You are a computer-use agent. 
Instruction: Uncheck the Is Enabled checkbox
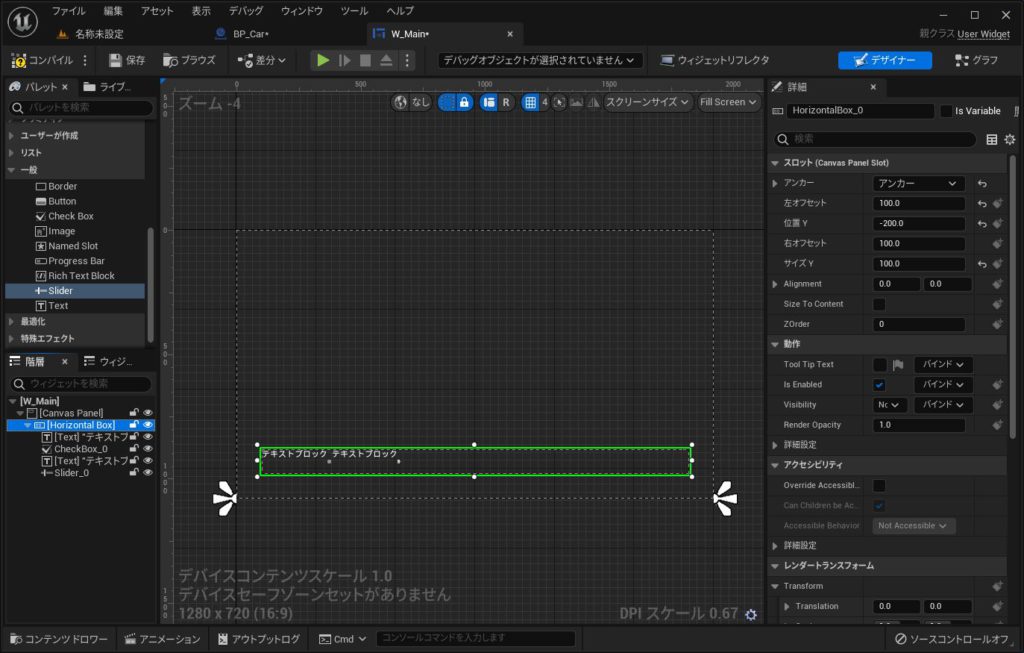879,385
